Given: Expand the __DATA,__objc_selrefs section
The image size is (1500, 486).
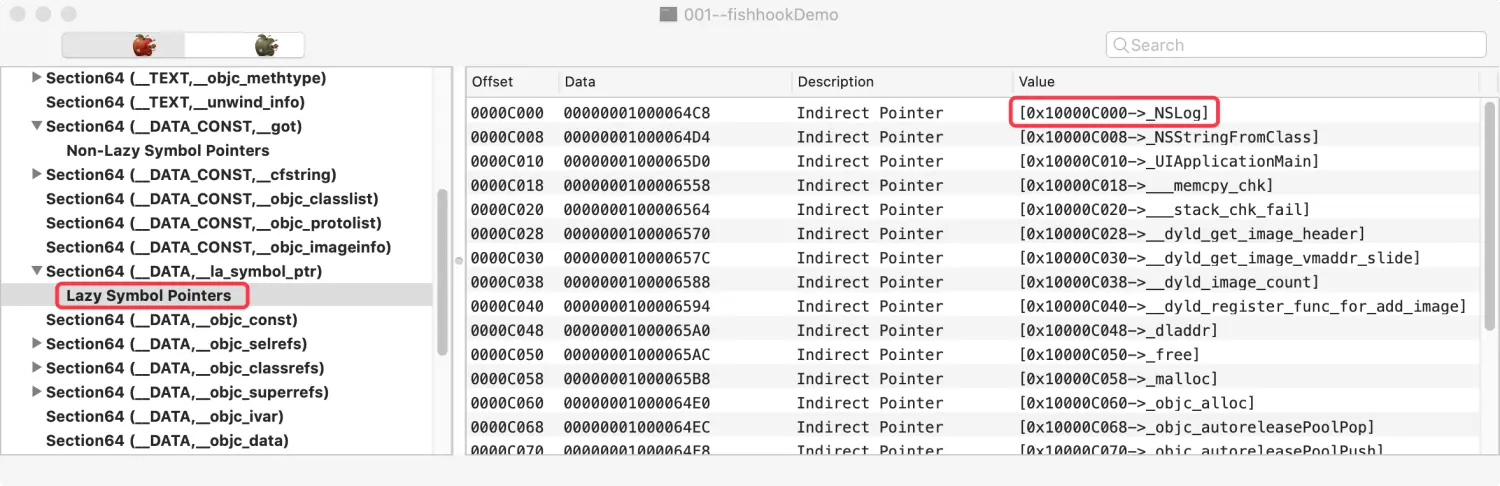Looking at the screenshot, I should coord(37,344).
